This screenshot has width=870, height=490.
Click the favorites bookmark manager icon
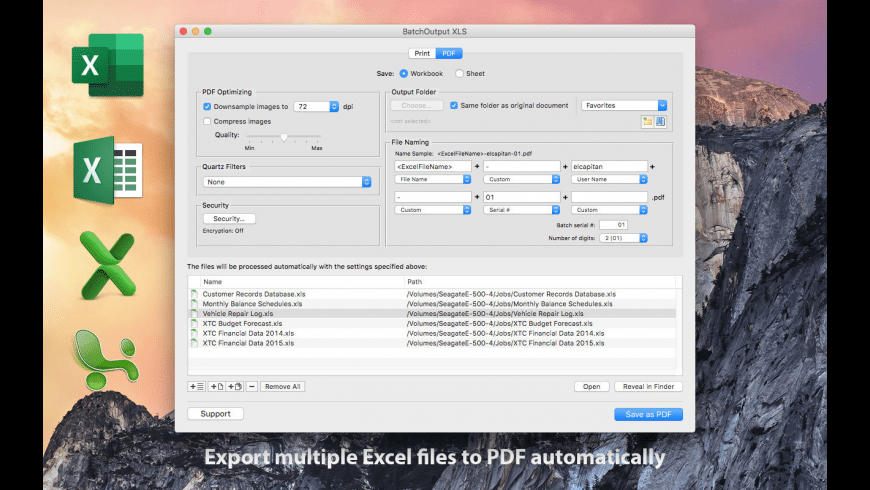coord(661,122)
